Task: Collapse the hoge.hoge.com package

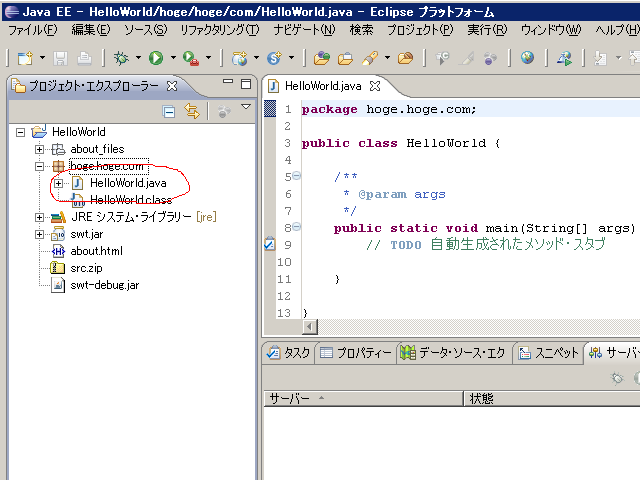Action: point(39,166)
